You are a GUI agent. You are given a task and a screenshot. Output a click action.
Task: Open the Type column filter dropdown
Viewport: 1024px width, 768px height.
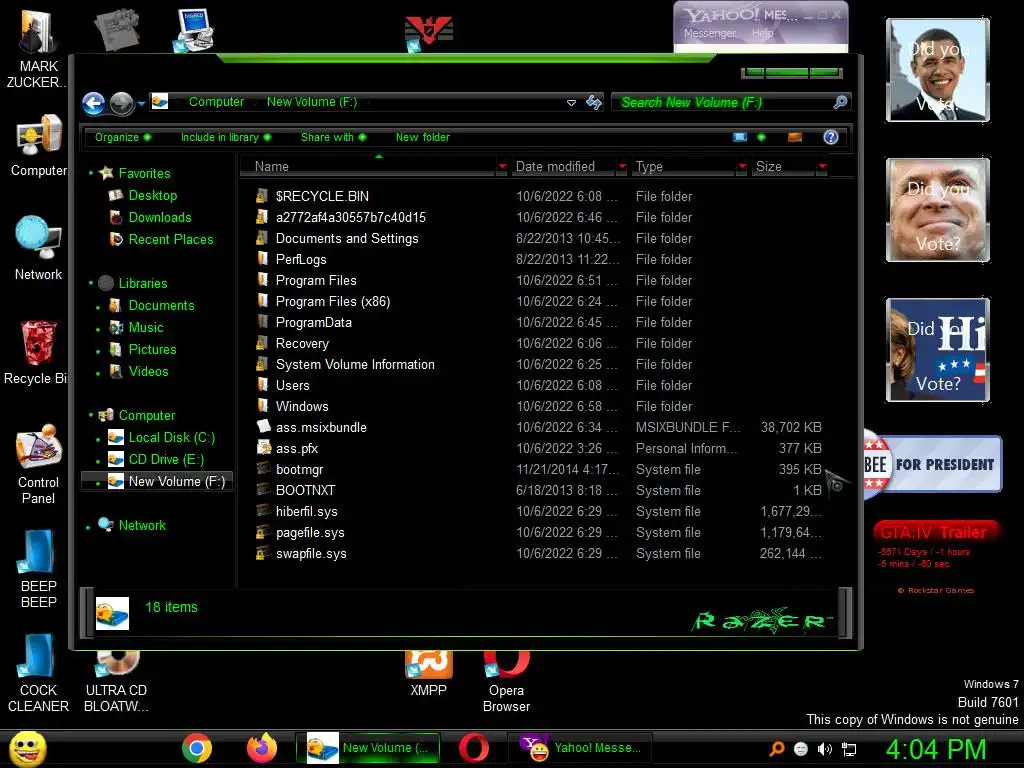(742, 167)
